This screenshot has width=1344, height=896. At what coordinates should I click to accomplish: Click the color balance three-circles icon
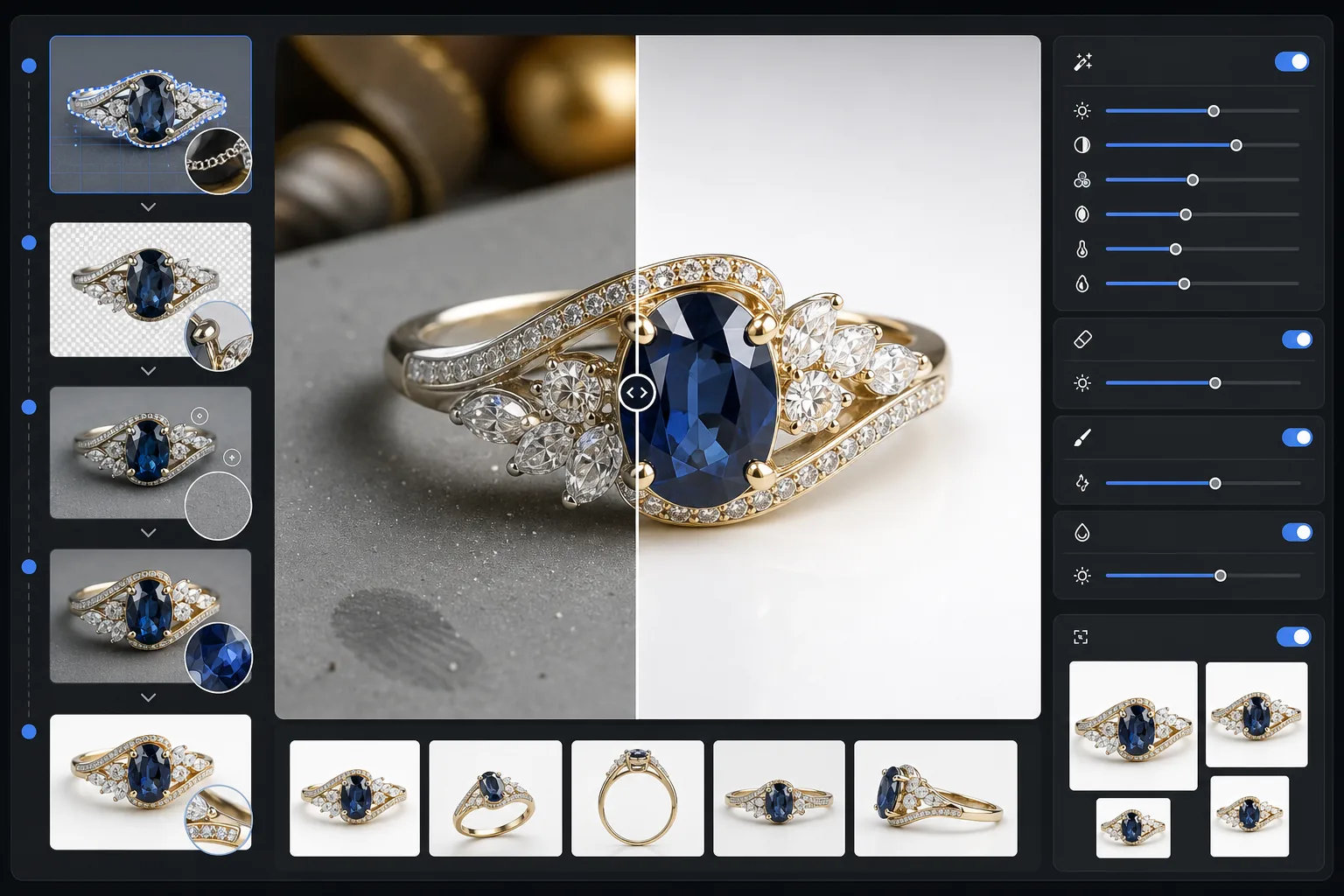pyautogui.click(x=1082, y=180)
